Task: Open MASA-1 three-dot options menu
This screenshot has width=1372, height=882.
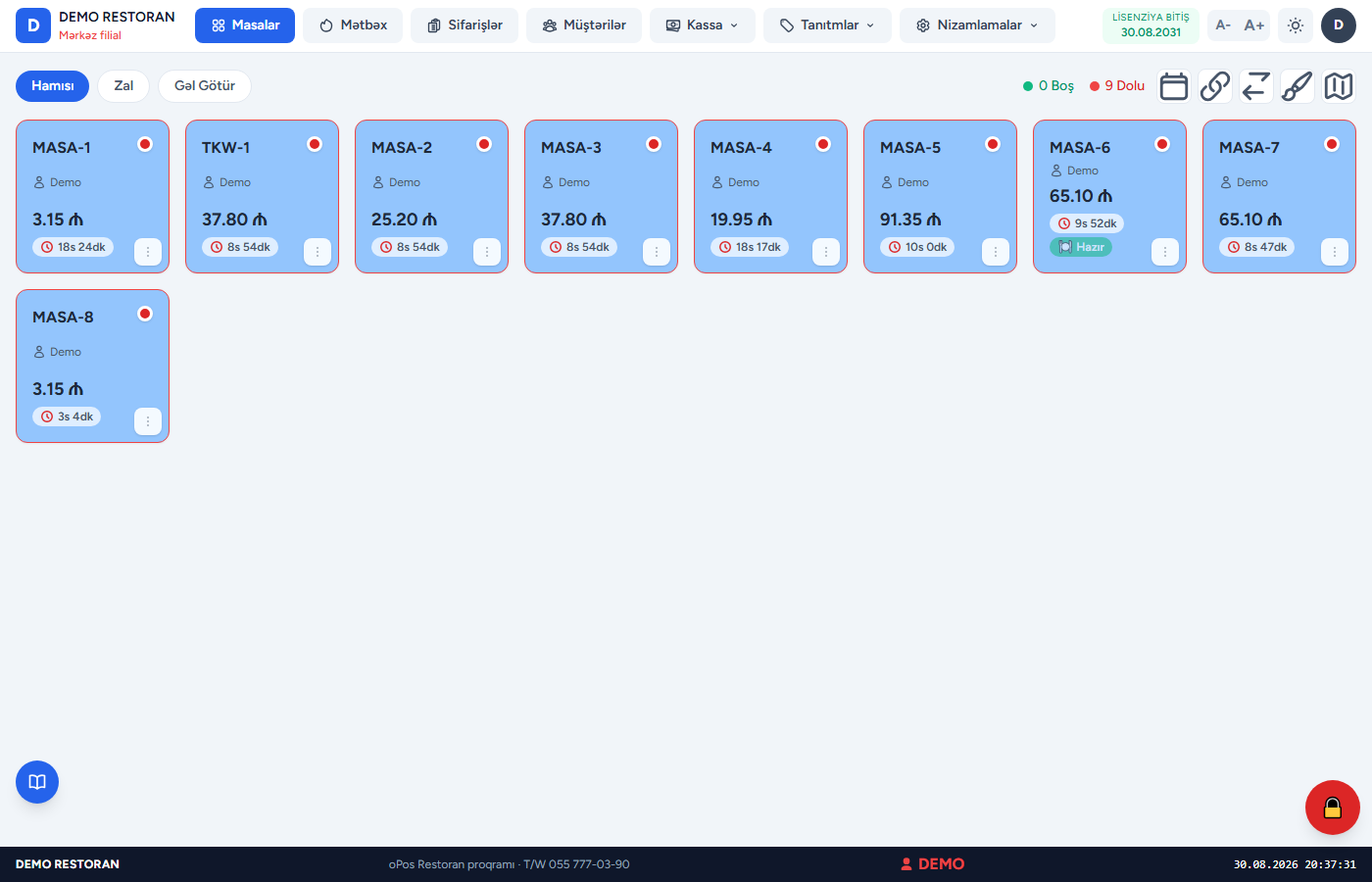Action: click(148, 252)
